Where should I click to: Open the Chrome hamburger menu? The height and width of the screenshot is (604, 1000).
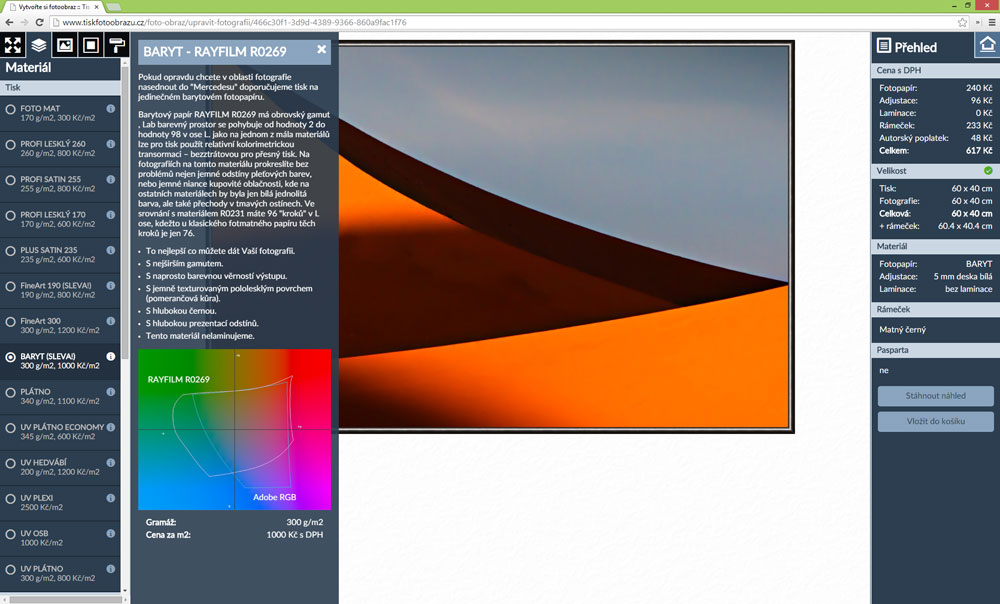(989, 21)
